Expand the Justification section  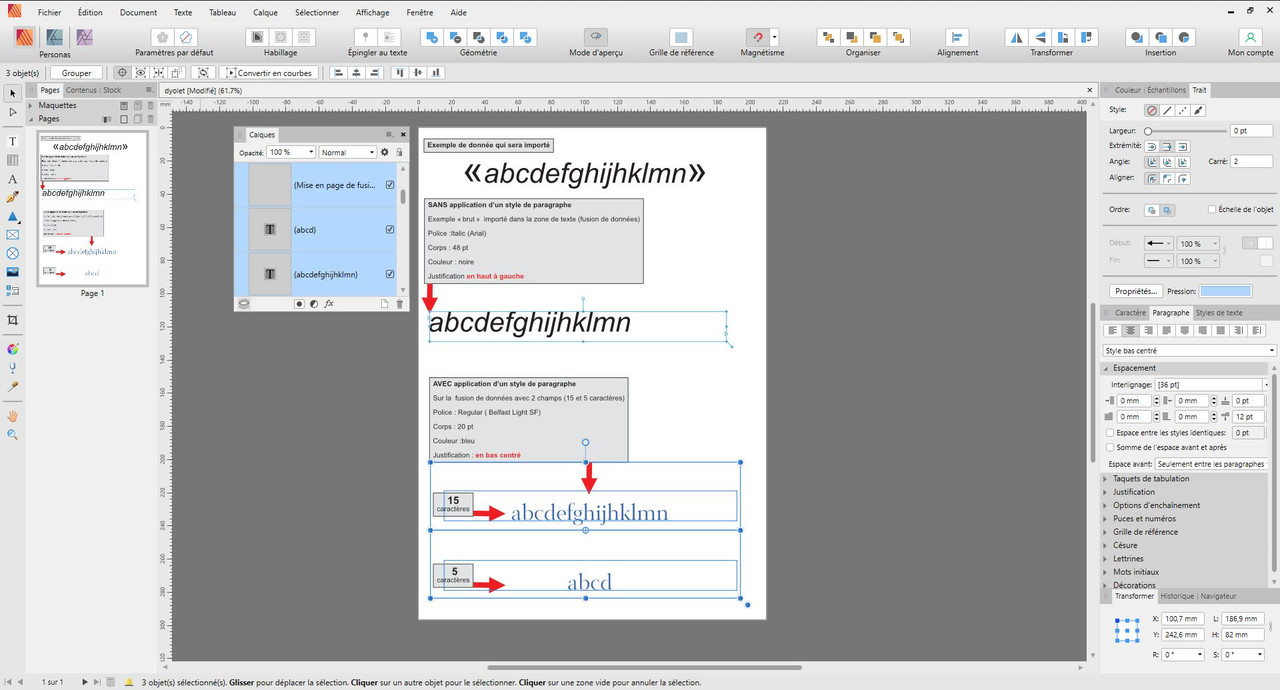[1107, 492]
